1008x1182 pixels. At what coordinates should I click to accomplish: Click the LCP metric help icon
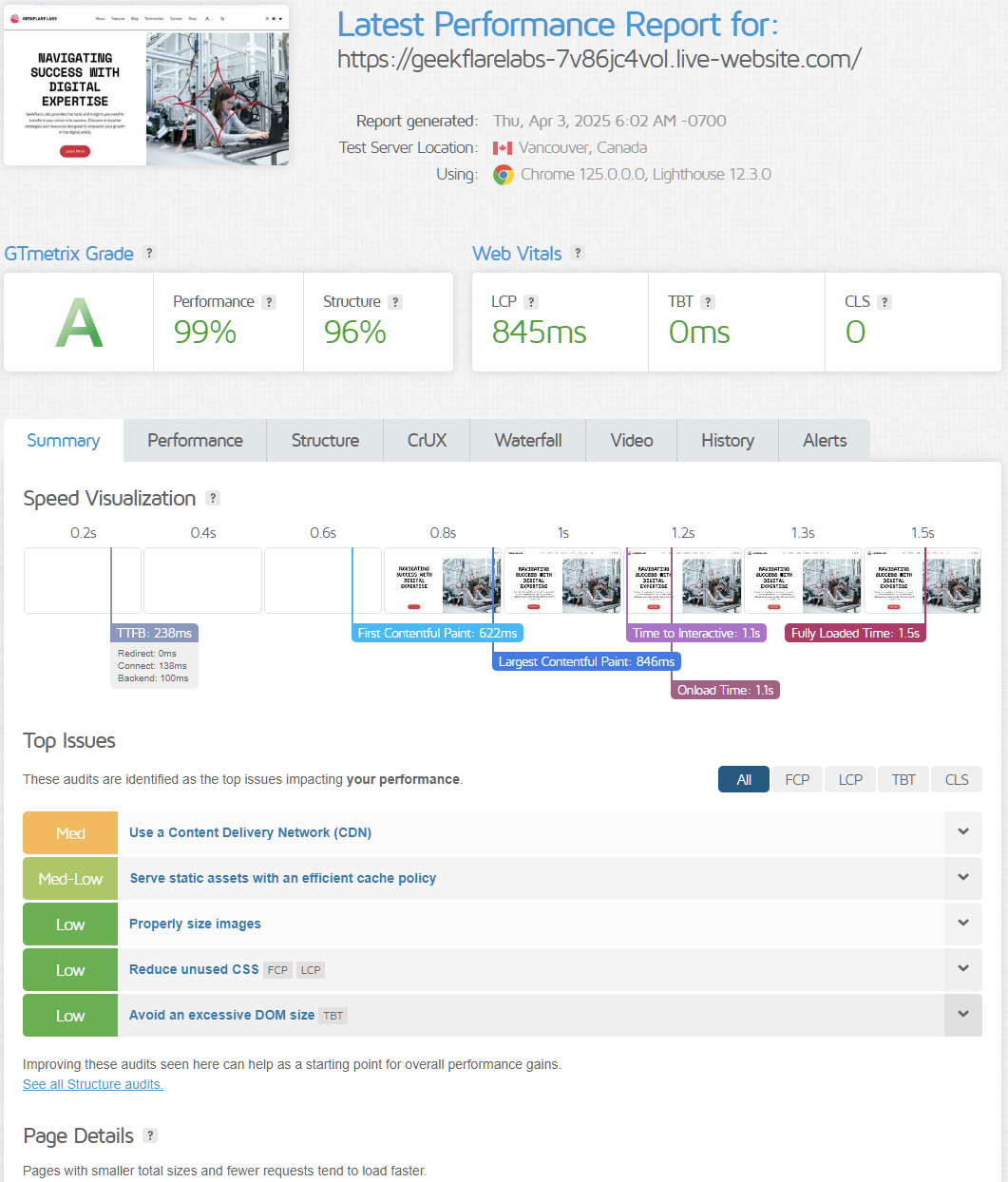(x=532, y=301)
